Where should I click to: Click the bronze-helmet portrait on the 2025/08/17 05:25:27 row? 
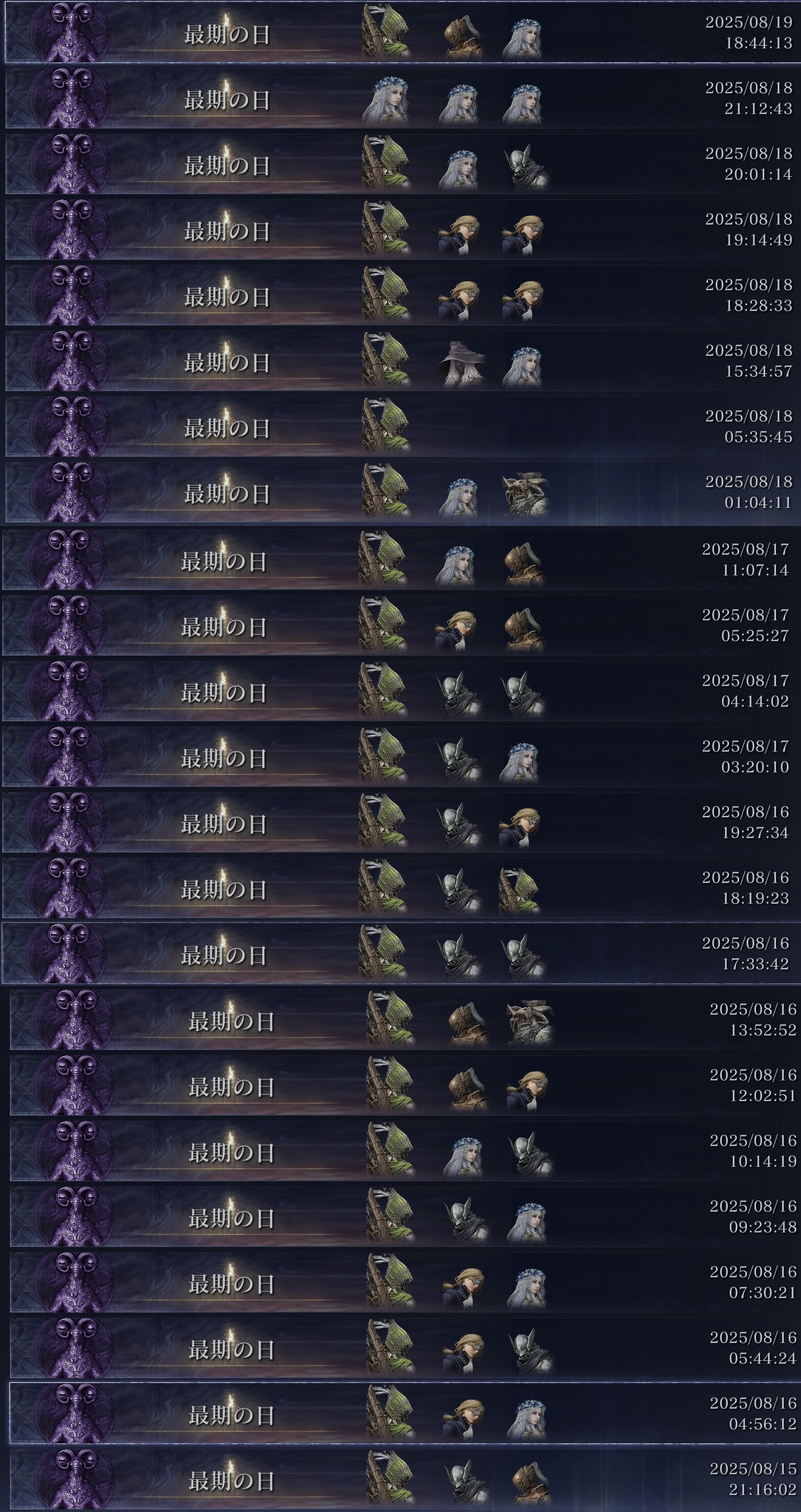pyautogui.click(x=524, y=630)
